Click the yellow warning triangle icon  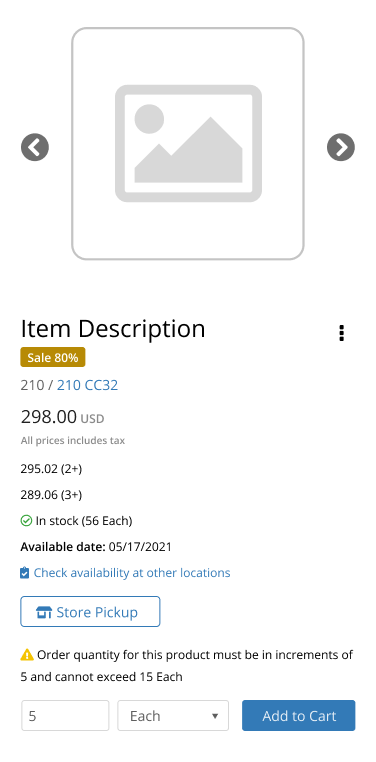[x=27, y=655]
